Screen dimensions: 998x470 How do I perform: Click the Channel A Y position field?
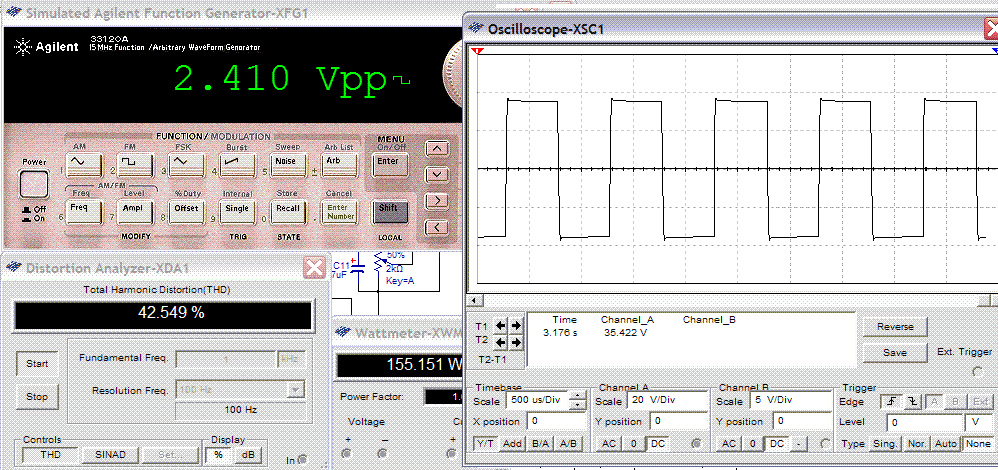(x=679, y=422)
